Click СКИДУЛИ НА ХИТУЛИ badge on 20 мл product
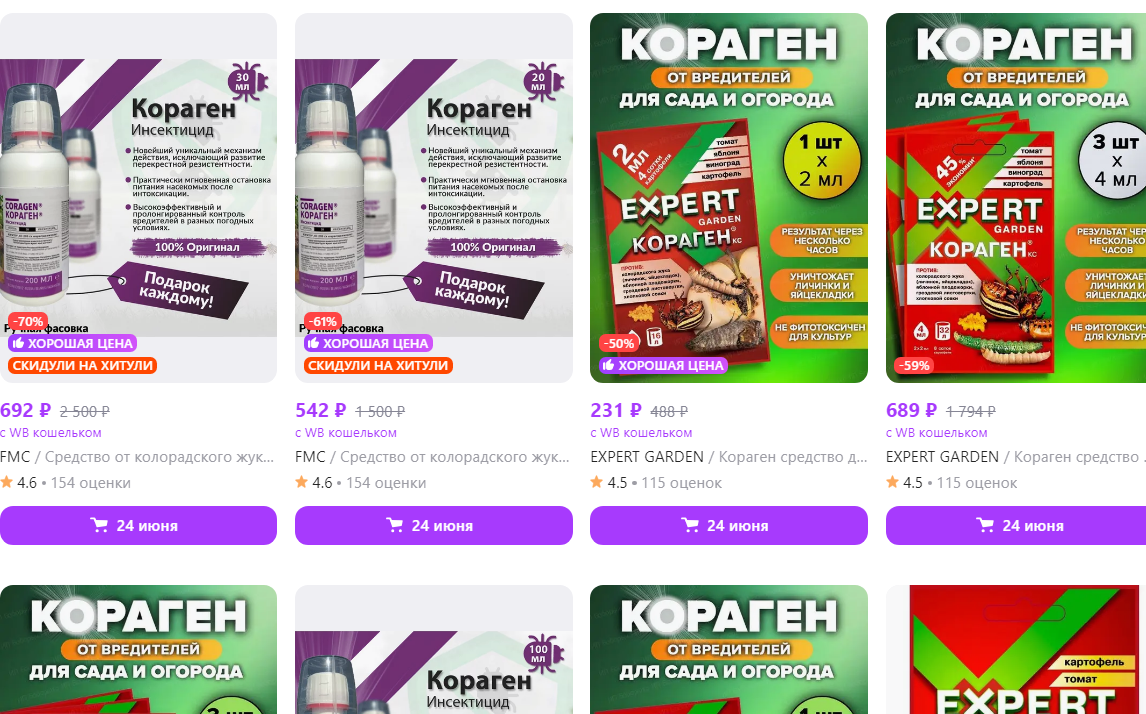This screenshot has width=1146, height=714. click(x=378, y=365)
